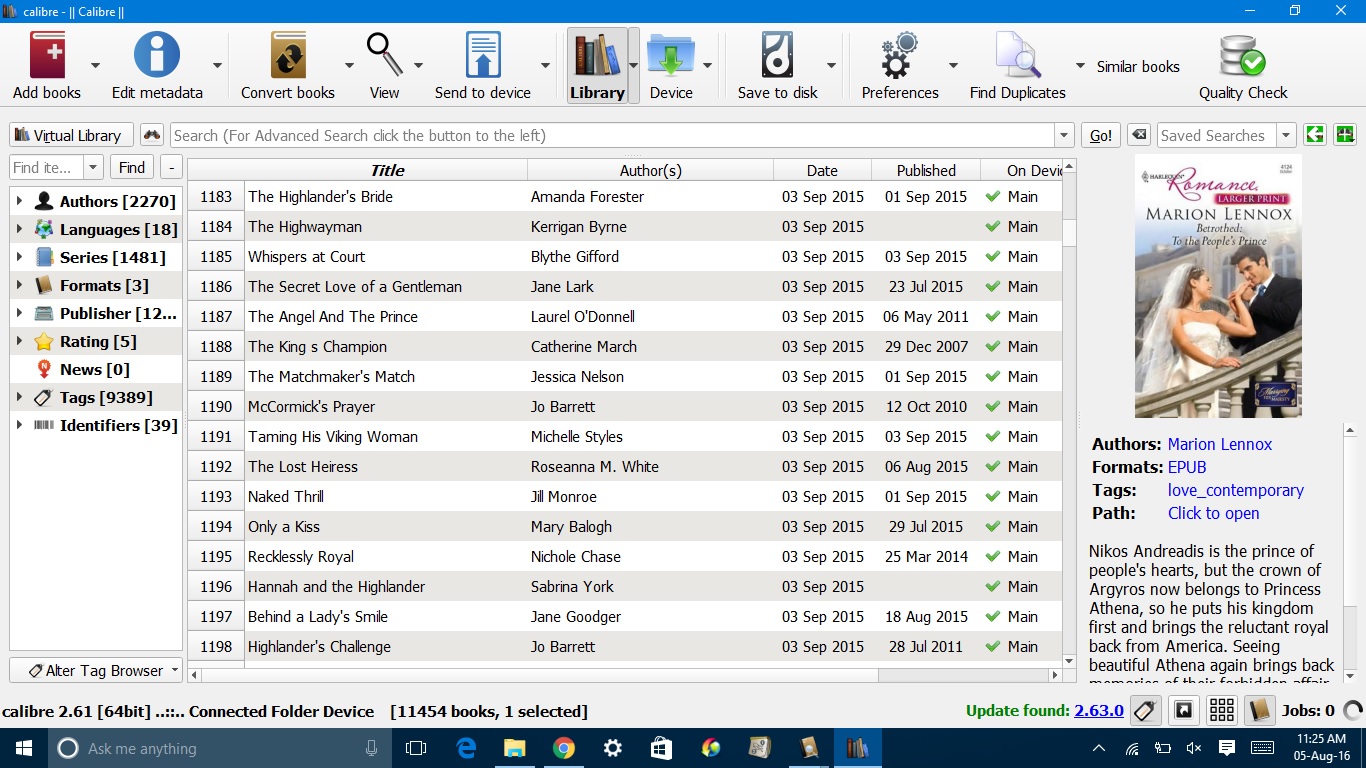Open the Convert books dropdown arrow
1366x768 pixels.
coord(349,66)
